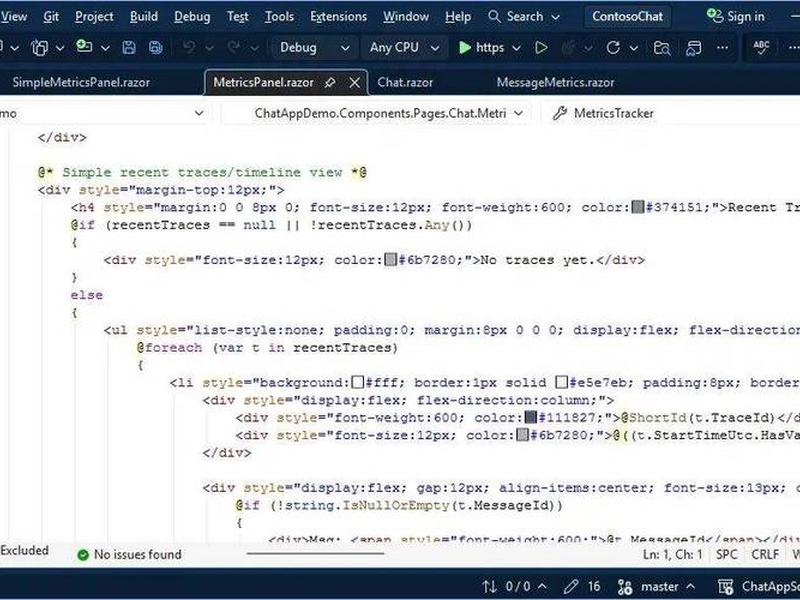
Task: Click the SPC indentation indicator
Action: pos(727,554)
